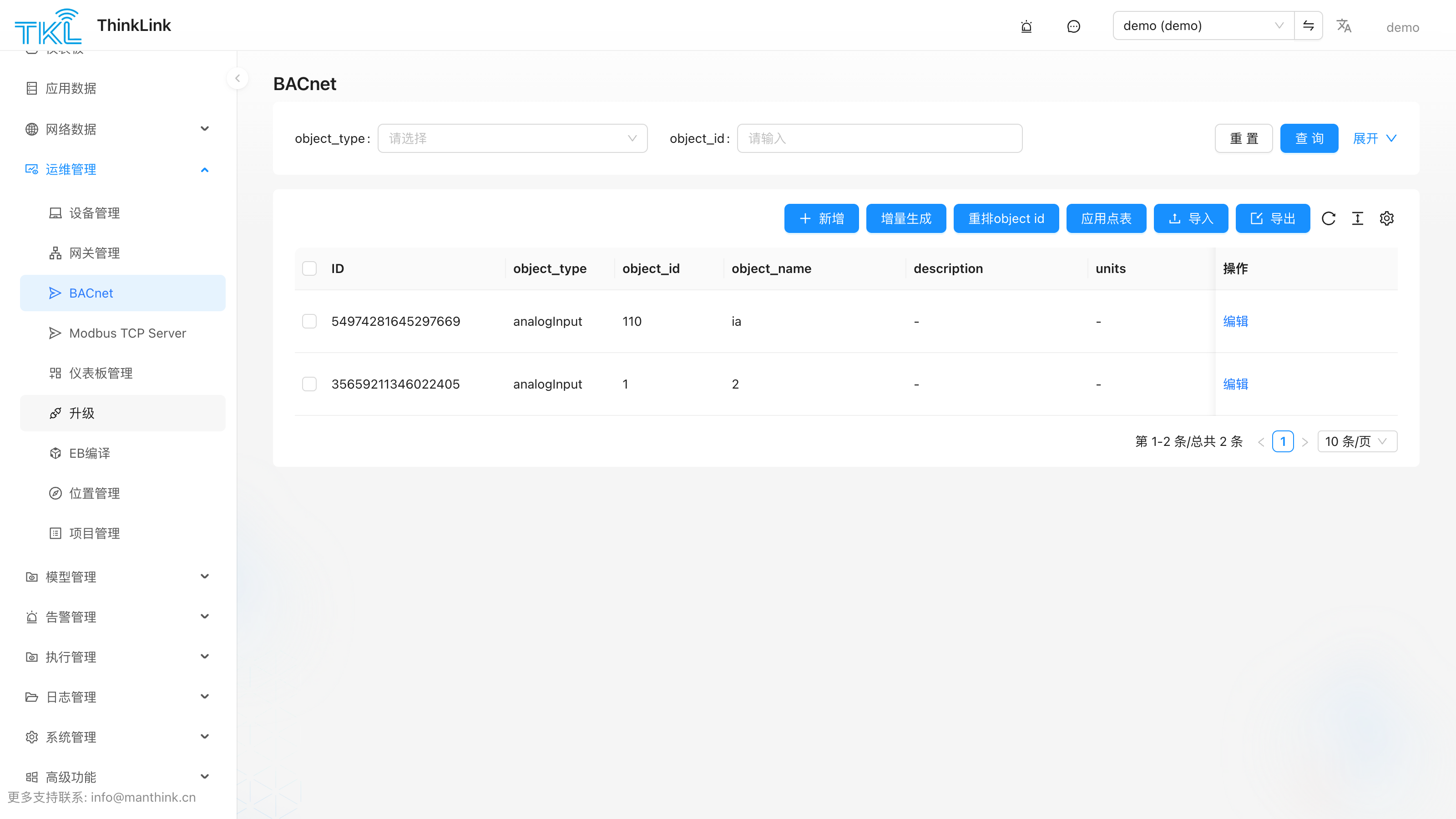Screen dimensions: 1456x819
Task: Expand the 系统管理 menu
Action: (x=118, y=737)
